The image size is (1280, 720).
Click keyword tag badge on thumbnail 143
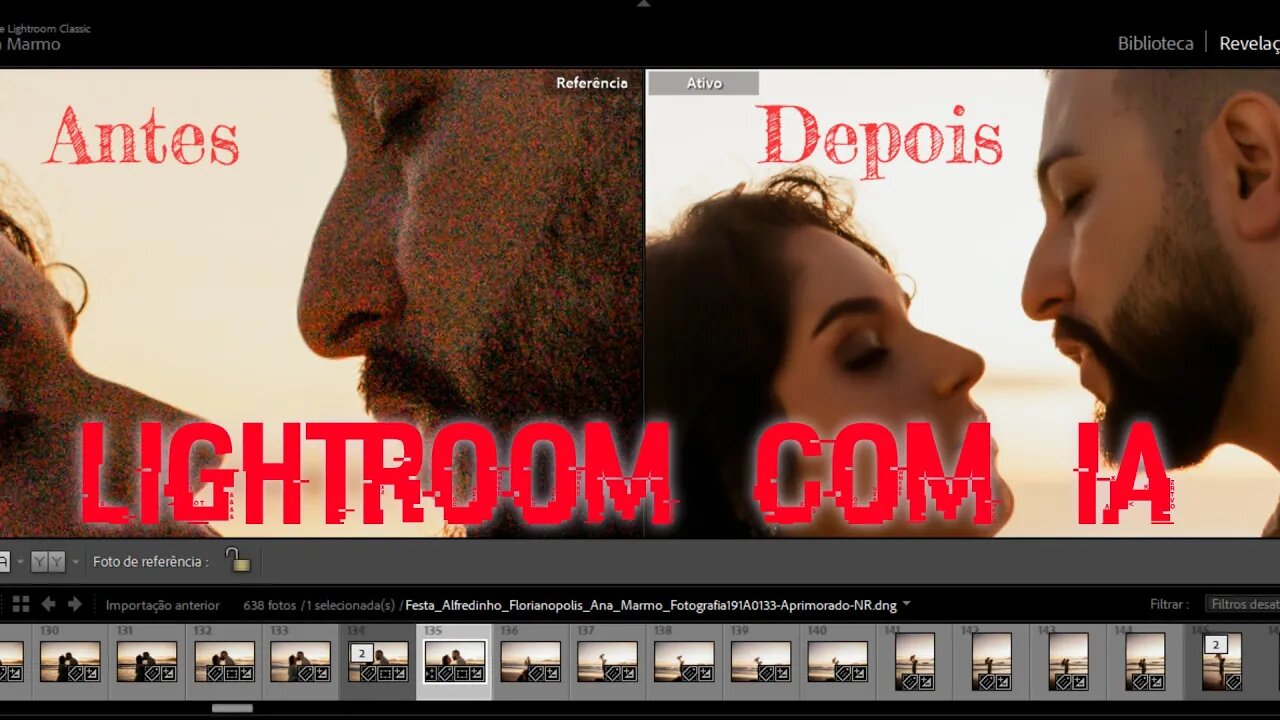click(1063, 682)
